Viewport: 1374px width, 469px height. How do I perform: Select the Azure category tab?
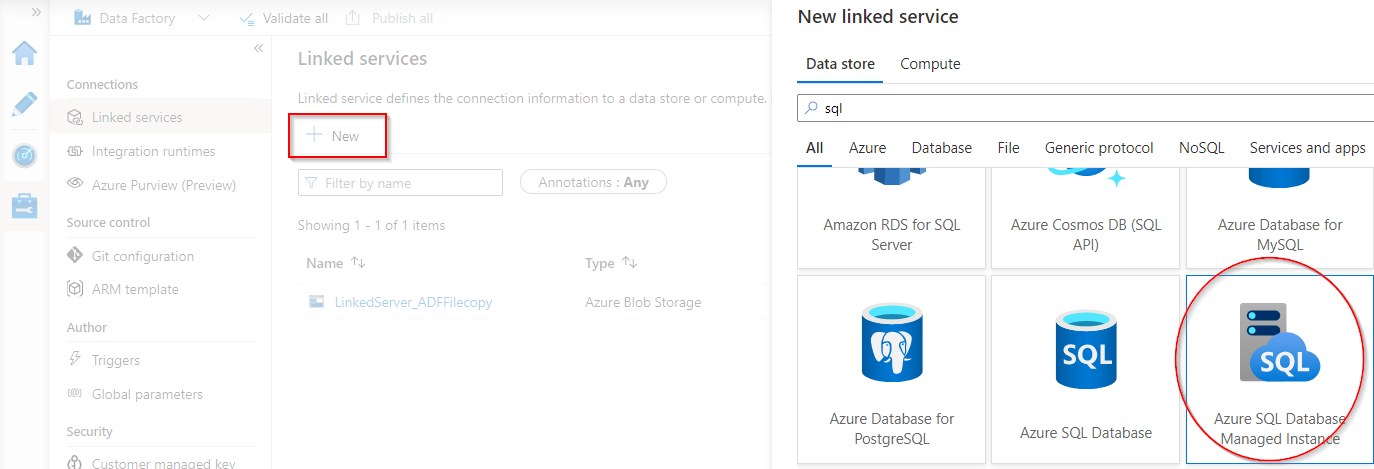(x=867, y=148)
